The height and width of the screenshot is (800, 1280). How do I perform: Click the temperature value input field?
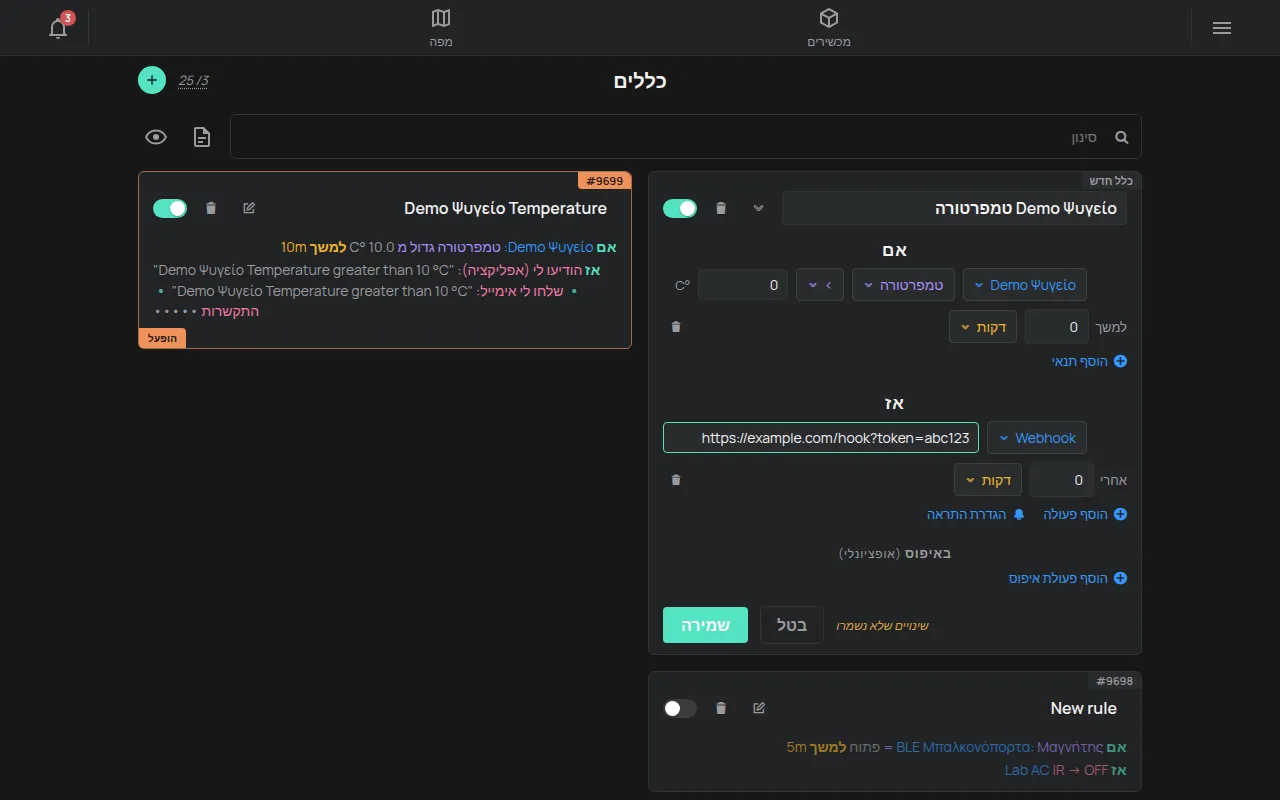743,285
